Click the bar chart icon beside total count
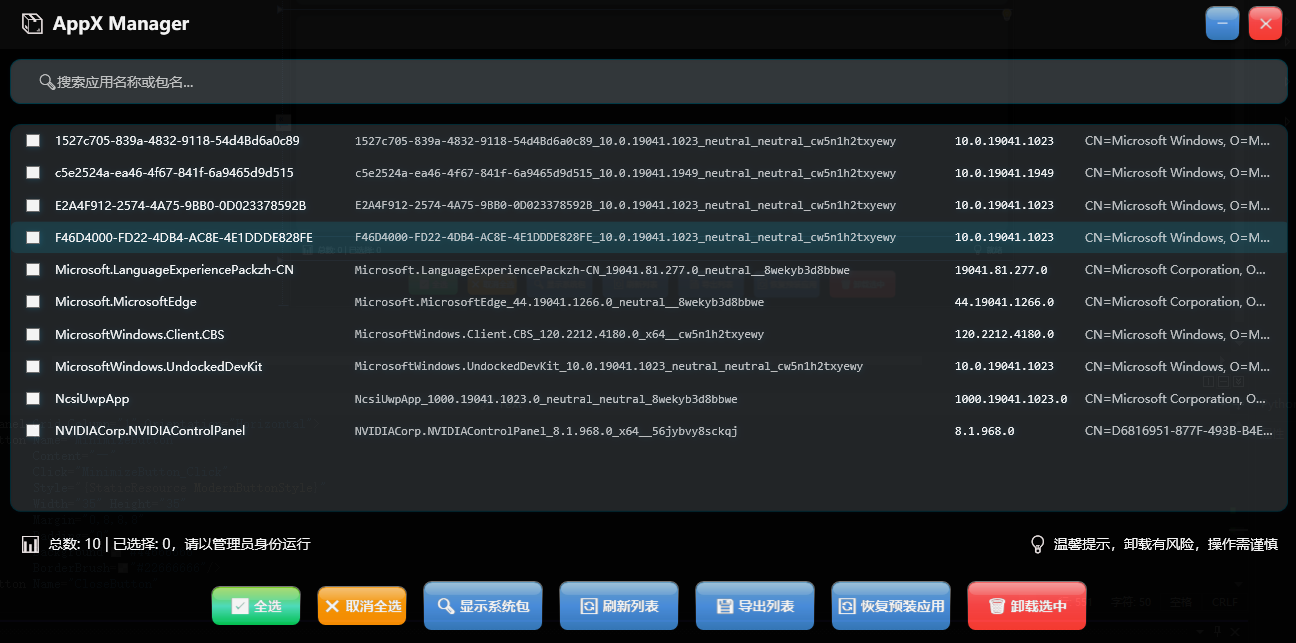The image size is (1296, 643). [30, 545]
